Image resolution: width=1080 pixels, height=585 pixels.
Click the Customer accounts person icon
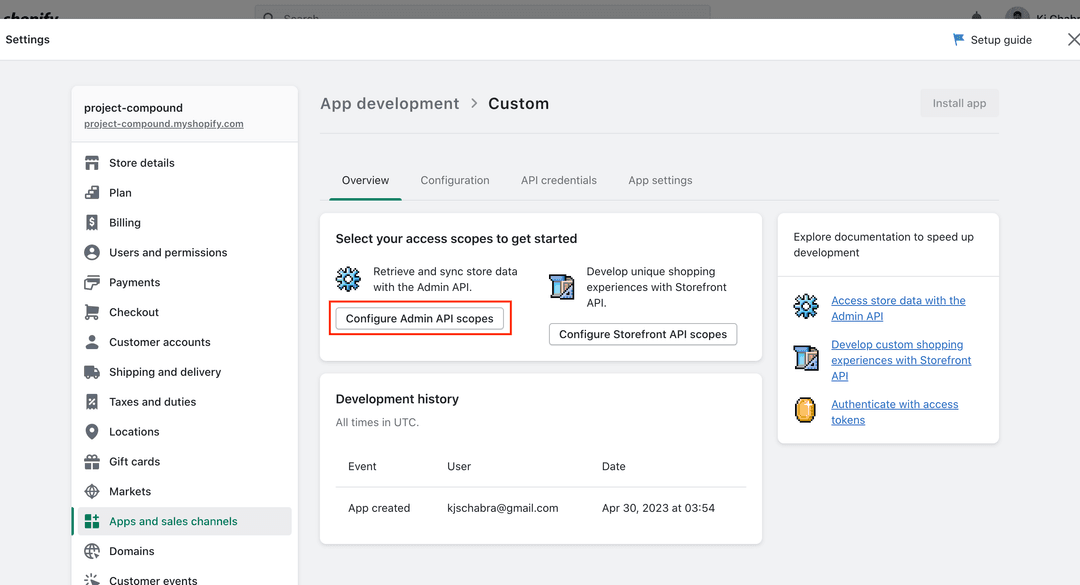[x=92, y=342]
